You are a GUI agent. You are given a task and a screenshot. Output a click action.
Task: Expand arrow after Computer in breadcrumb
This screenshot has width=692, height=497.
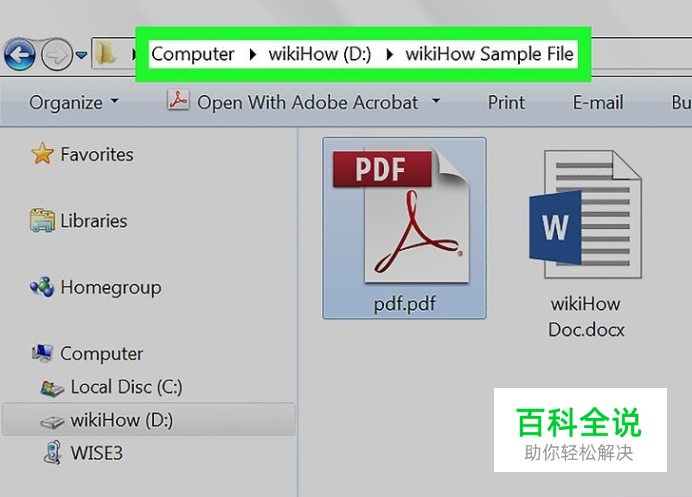click(x=252, y=54)
